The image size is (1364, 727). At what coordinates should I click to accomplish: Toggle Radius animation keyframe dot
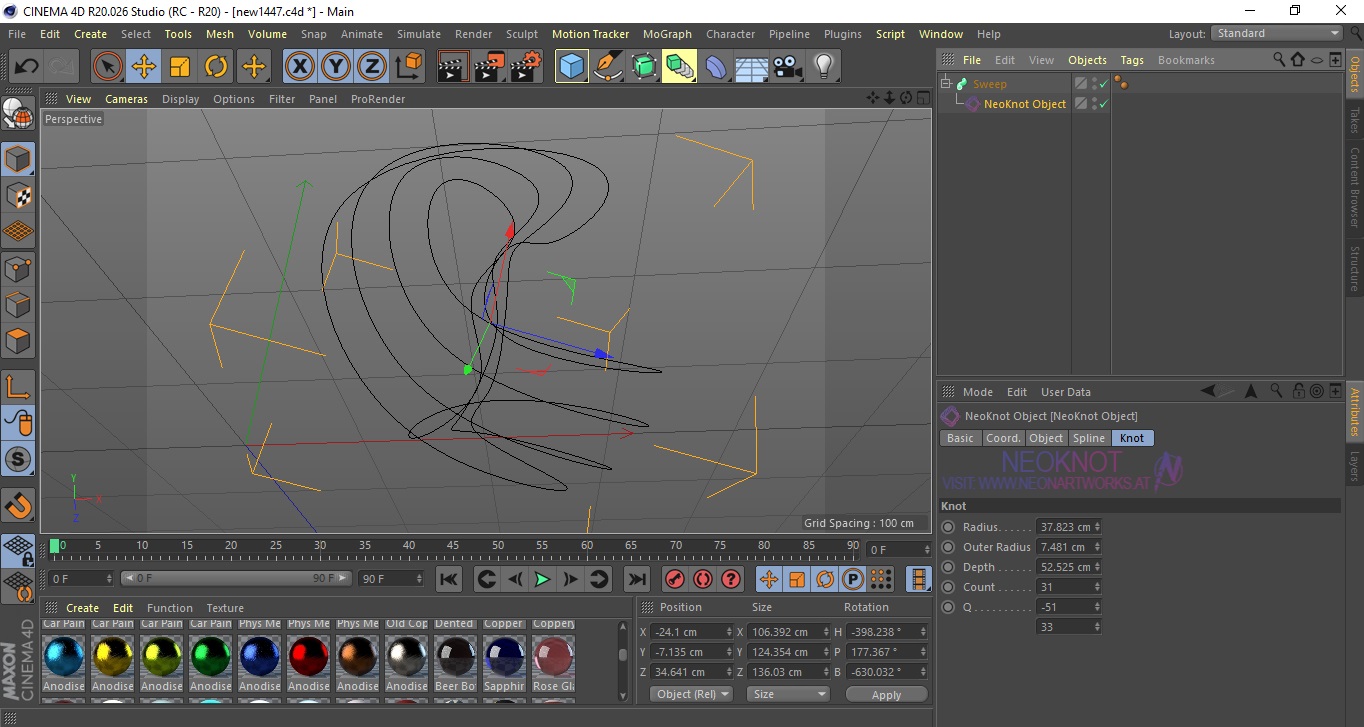click(x=948, y=527)
